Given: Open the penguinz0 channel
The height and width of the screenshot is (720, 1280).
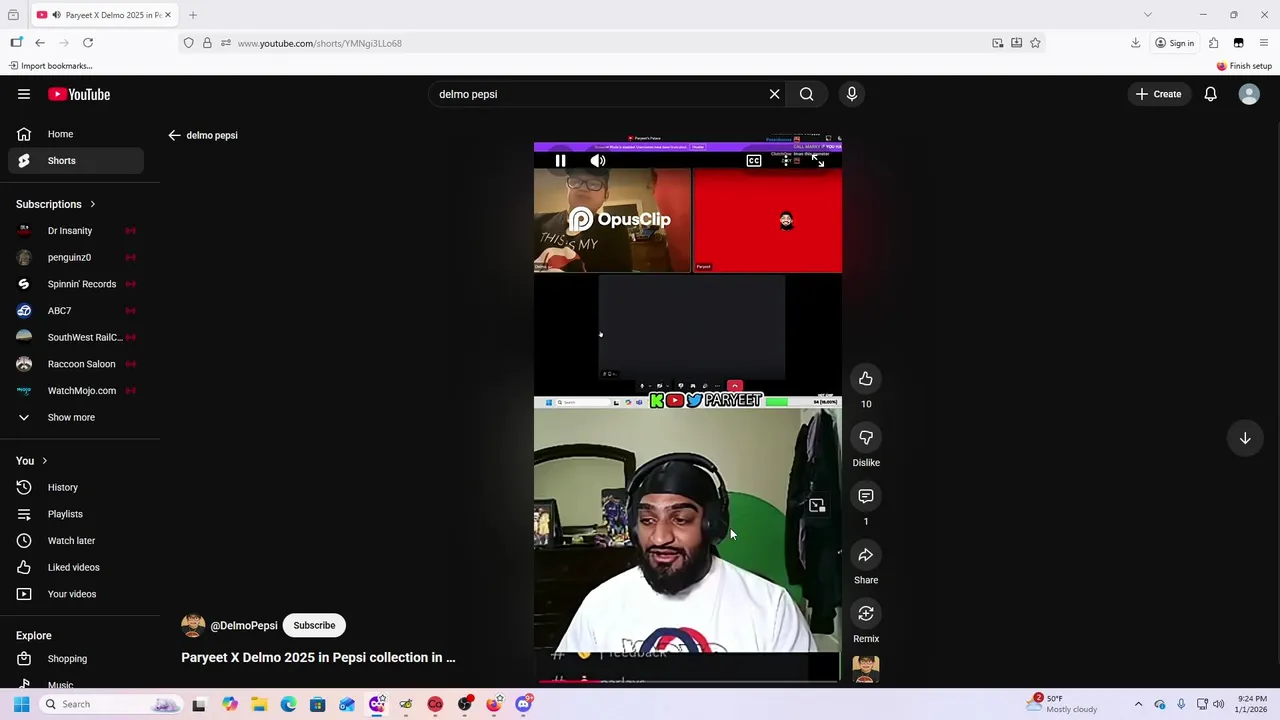Looking at the screenshot, I should (x=76, y=257).
